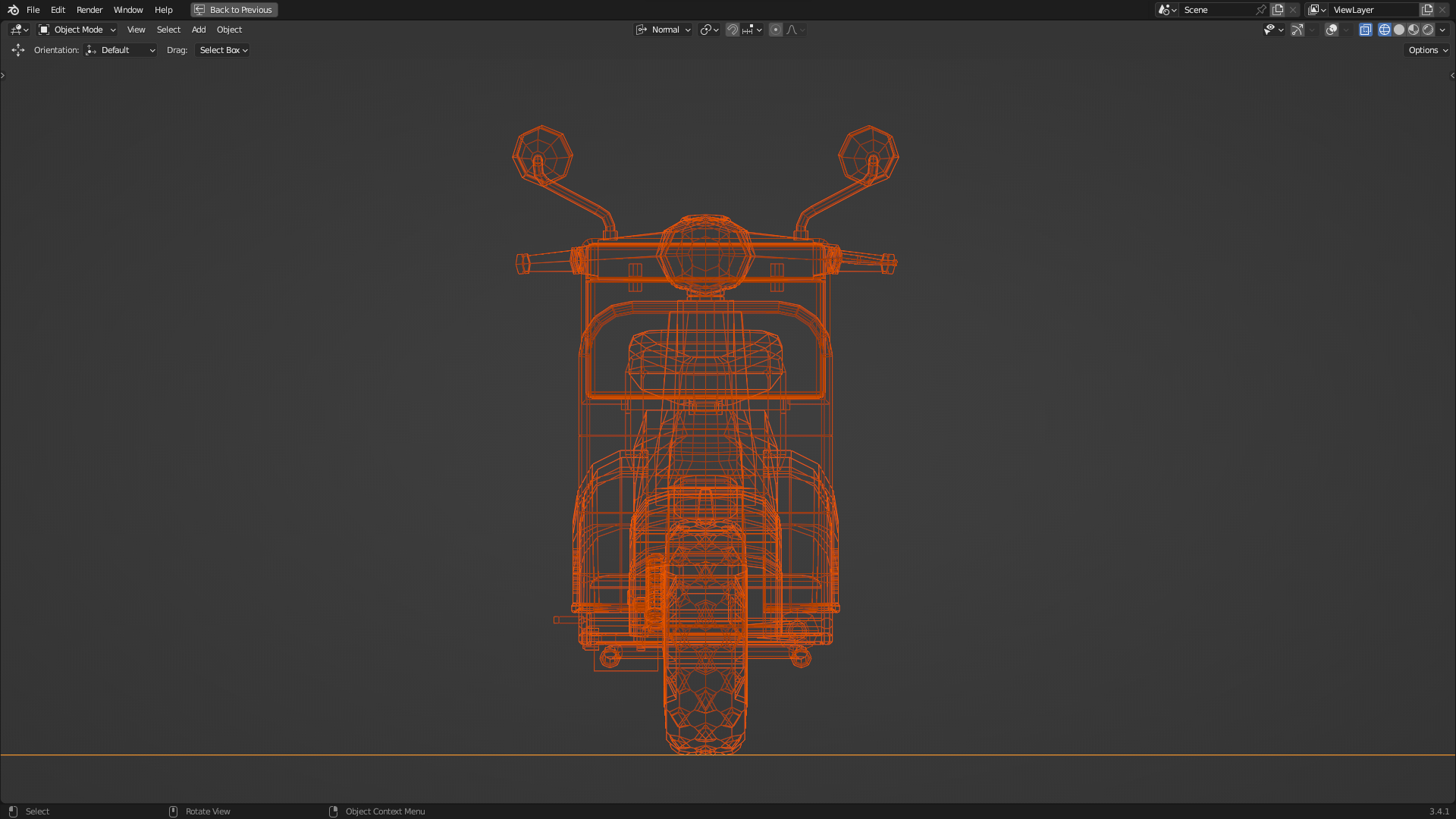The height and width of the screenshot is (819, 1456).
Task: Create a new scene with copy icon
Action: tap(1278, 10)
